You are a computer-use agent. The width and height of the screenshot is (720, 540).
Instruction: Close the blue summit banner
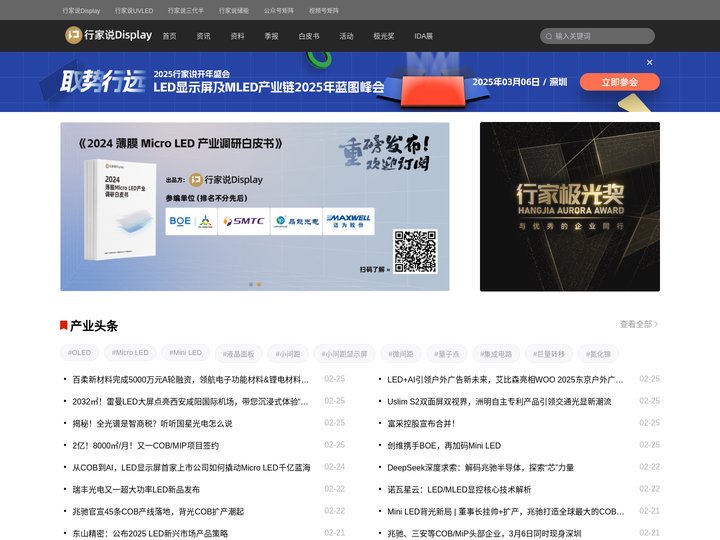pos(649,62)
